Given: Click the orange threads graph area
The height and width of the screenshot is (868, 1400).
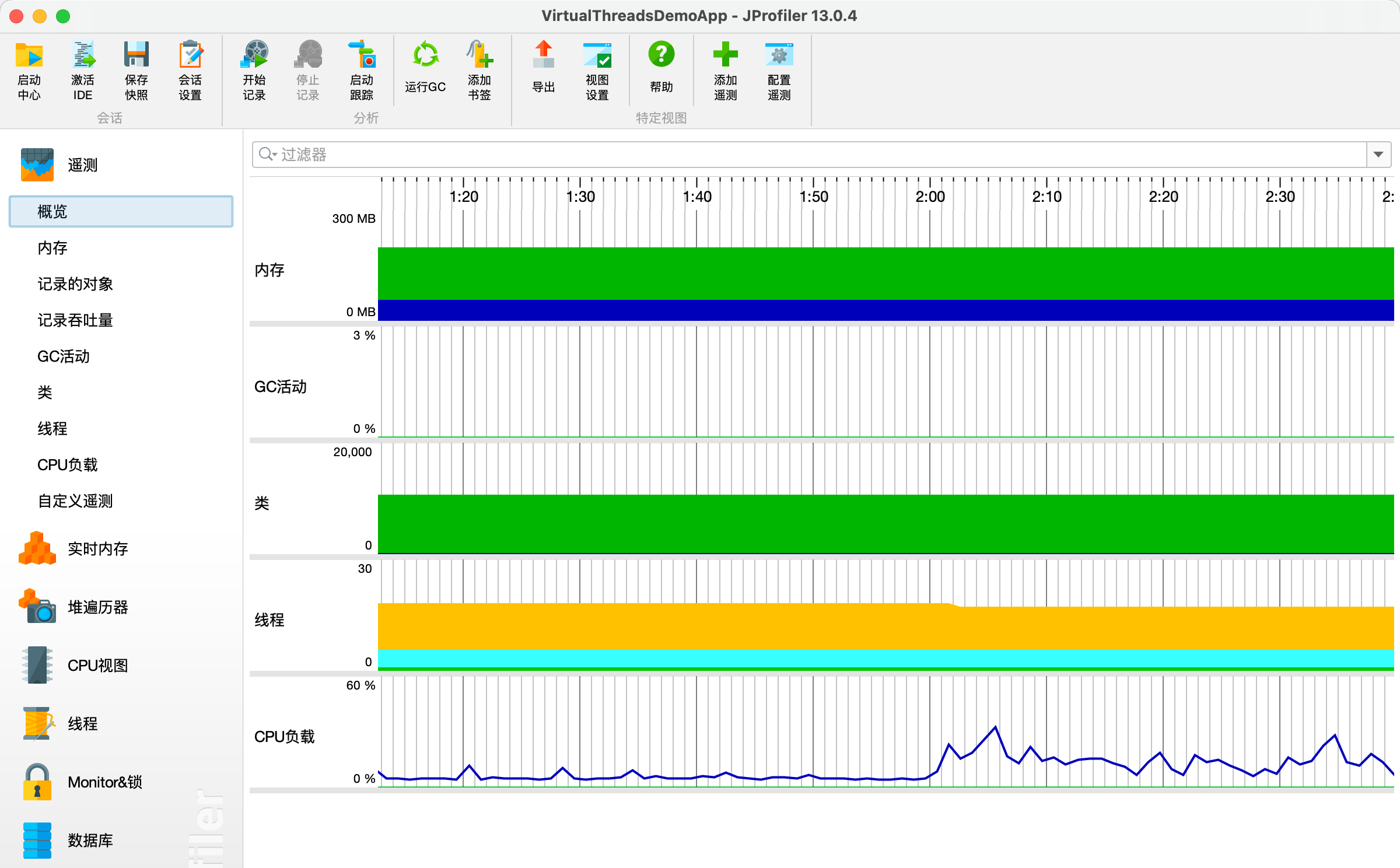Looking at the screenshot, I should pos(886,628).
